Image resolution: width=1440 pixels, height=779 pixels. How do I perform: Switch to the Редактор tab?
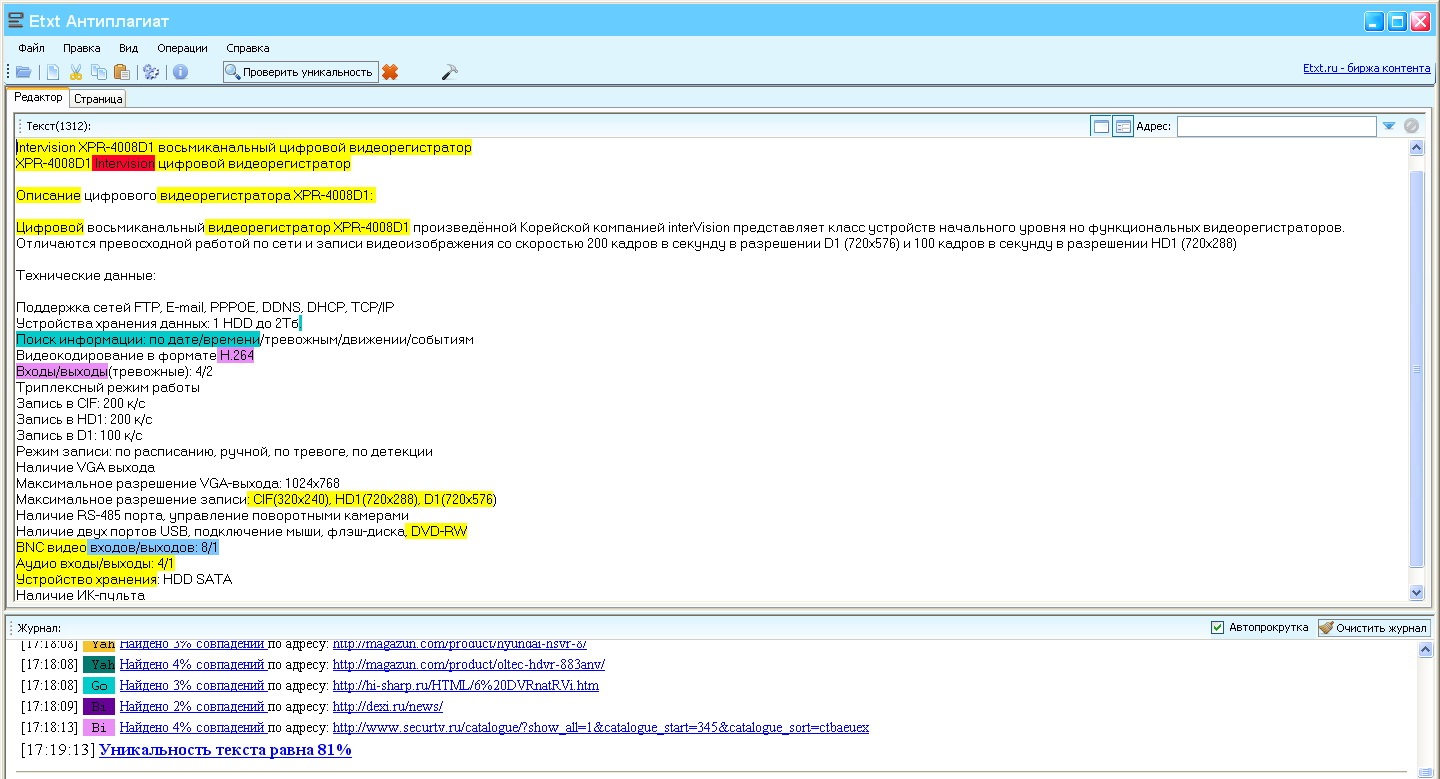[x=38, y=97]
